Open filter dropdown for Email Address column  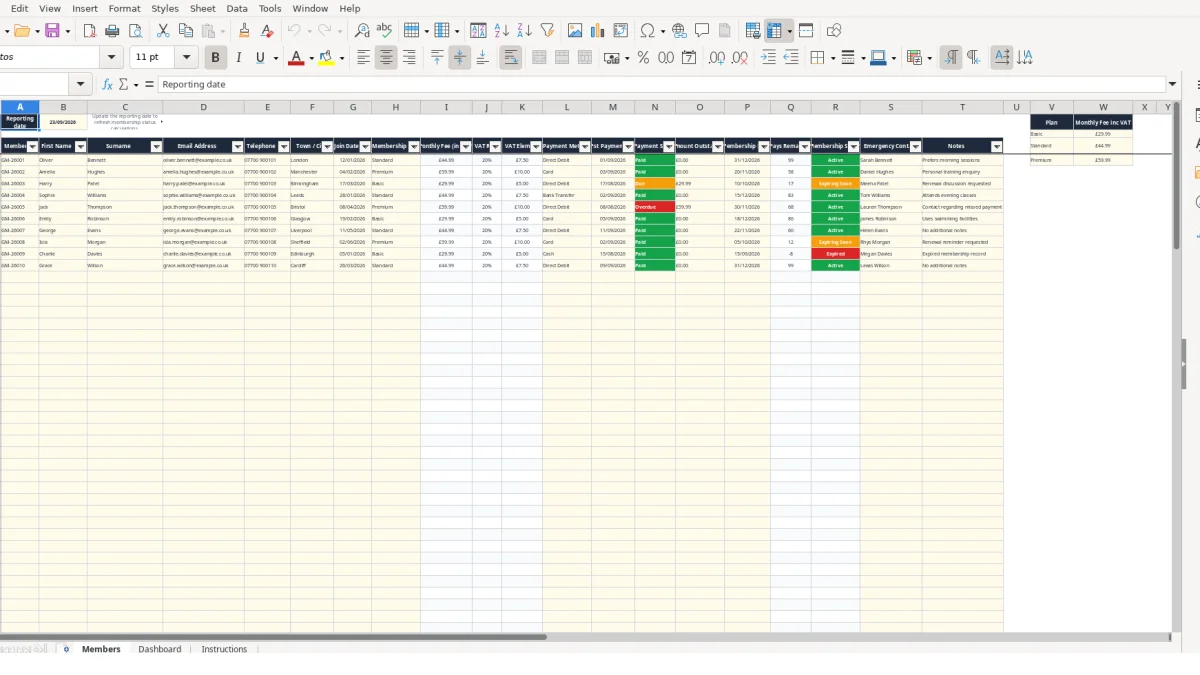(238, 147)
